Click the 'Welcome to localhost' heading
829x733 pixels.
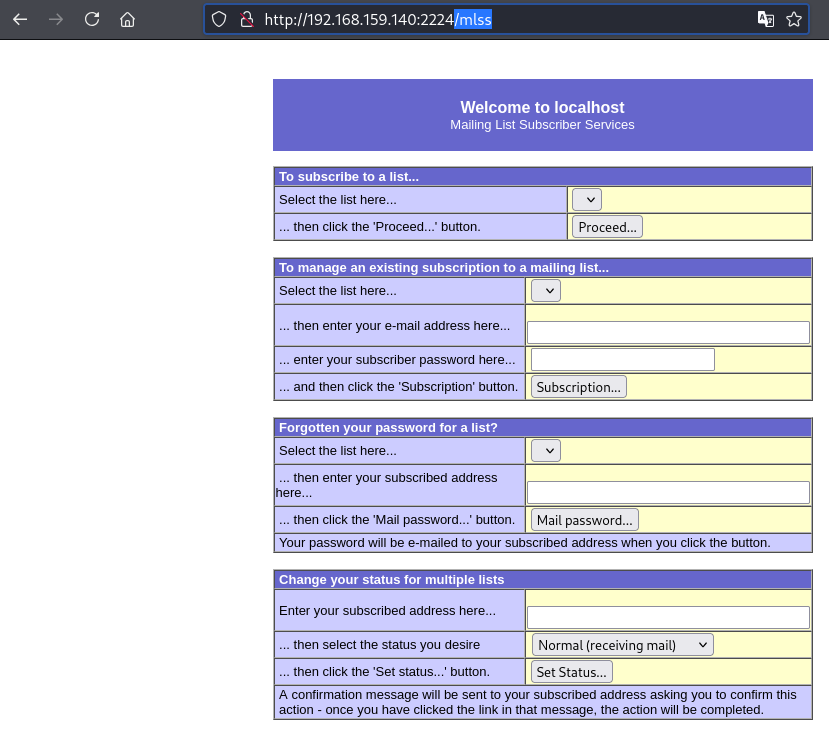click(542, 107)
